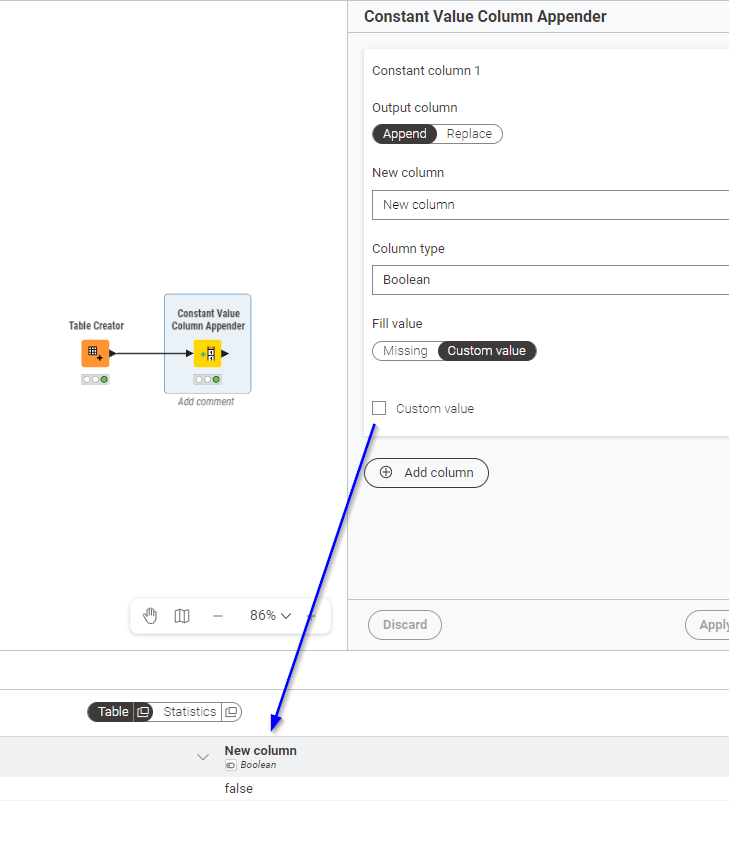Switch to the Table tab

(112, 712)
